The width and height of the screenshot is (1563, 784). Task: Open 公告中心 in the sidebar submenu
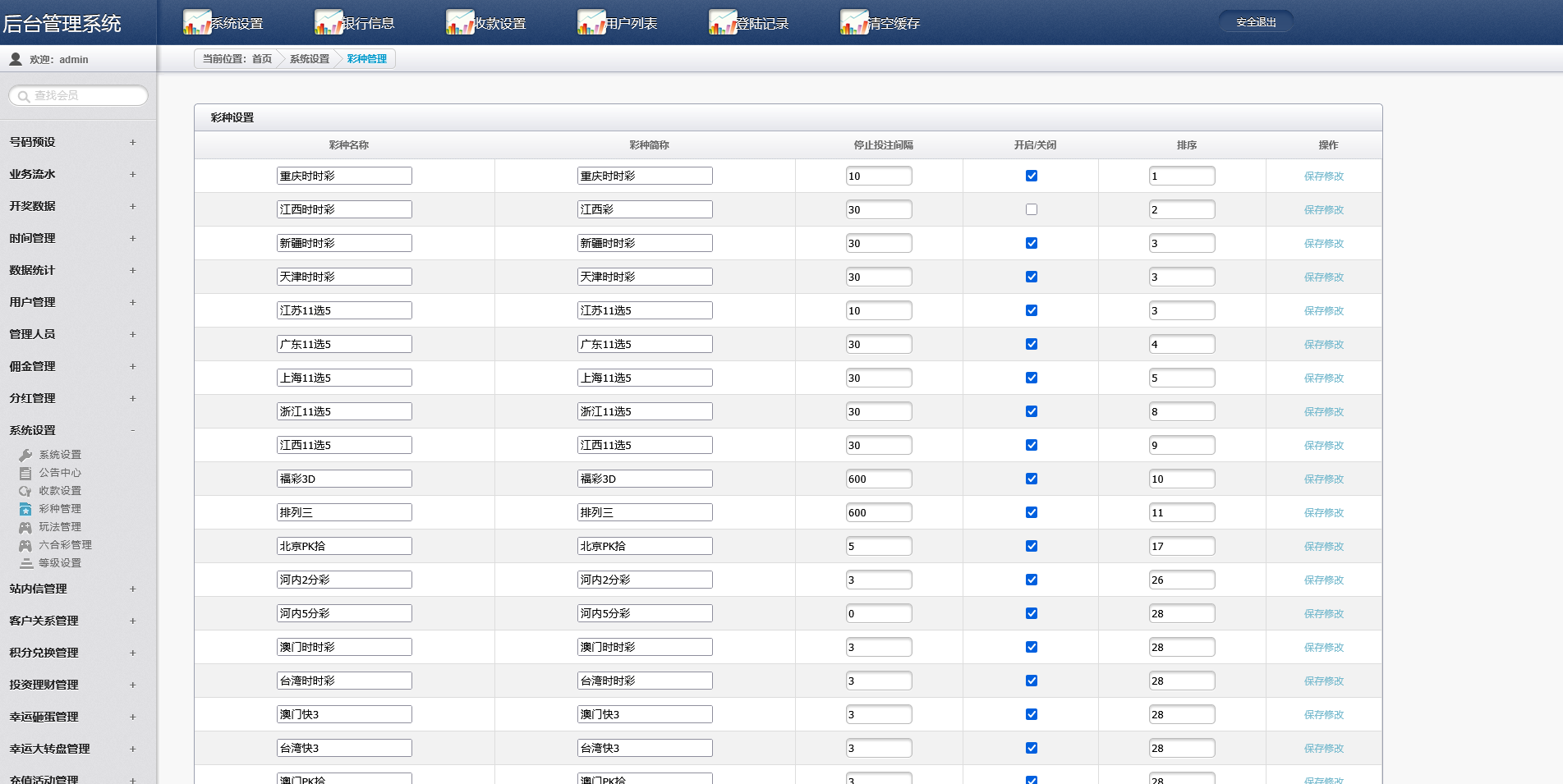(x=60, y=473)
